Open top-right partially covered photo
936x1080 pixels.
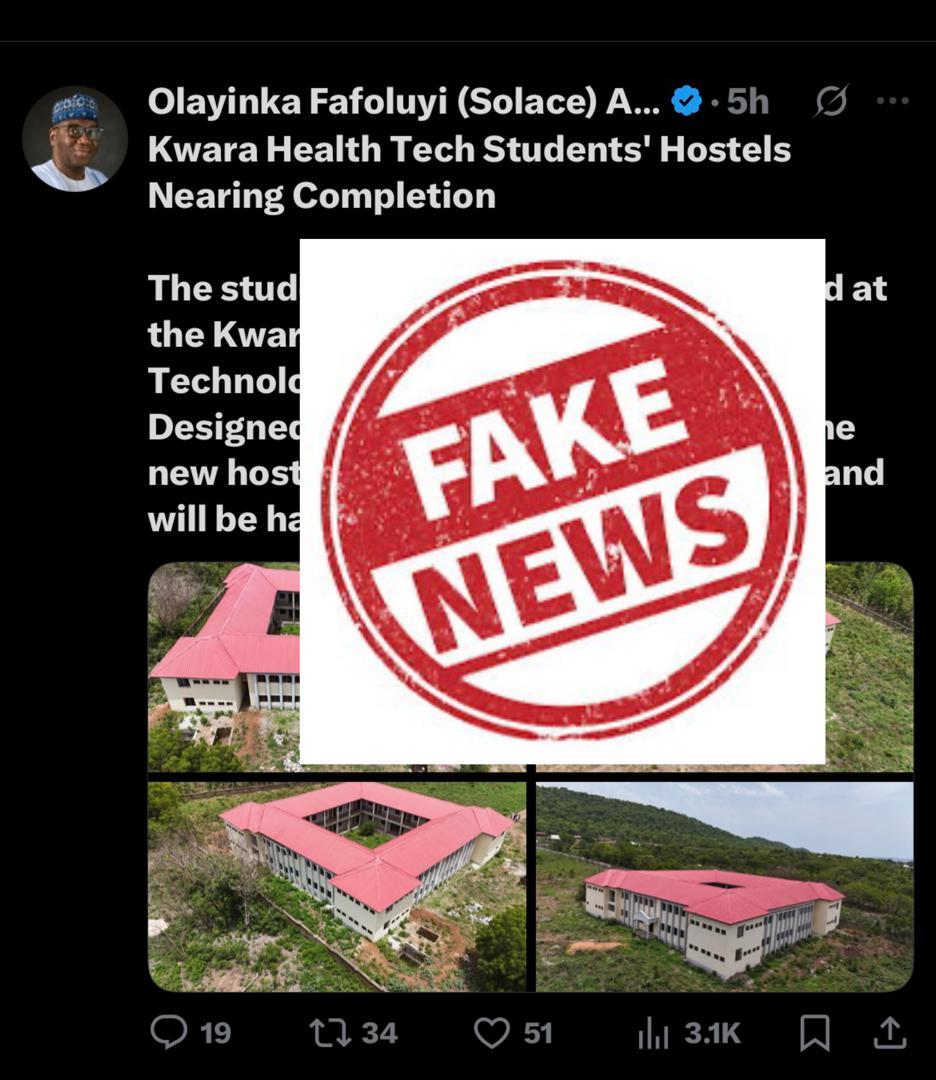coord(869,666)
